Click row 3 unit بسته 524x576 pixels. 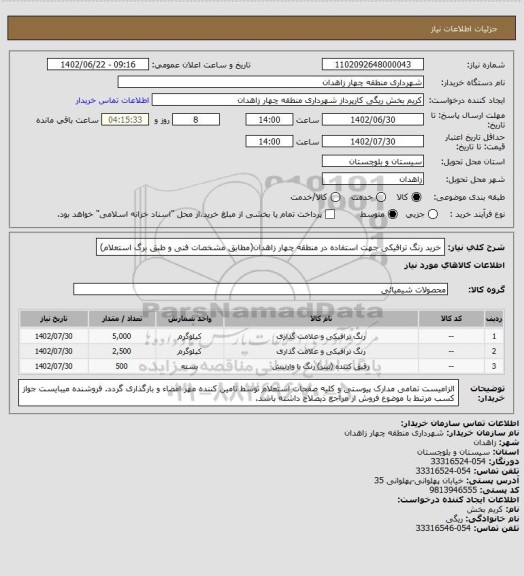point(190,366)
